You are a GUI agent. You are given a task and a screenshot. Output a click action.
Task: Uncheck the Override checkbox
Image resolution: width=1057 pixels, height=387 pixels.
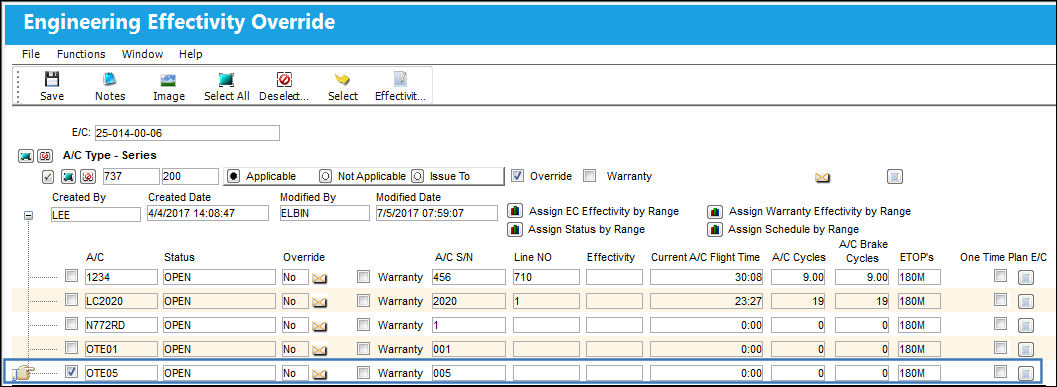click(x=518, y=176)
